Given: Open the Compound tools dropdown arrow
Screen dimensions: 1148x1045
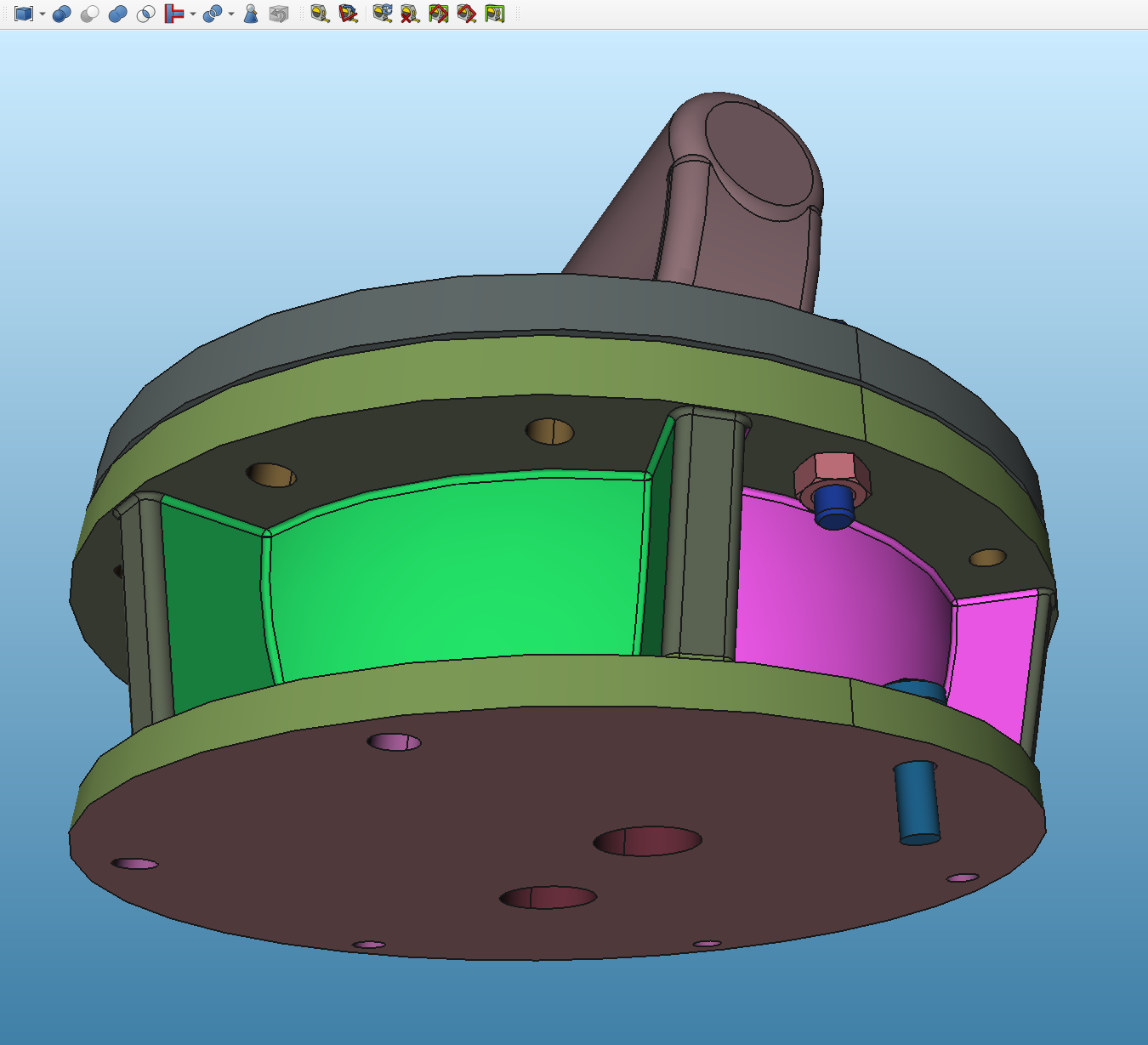Looking at the screenshot, I should click(43, 14).
